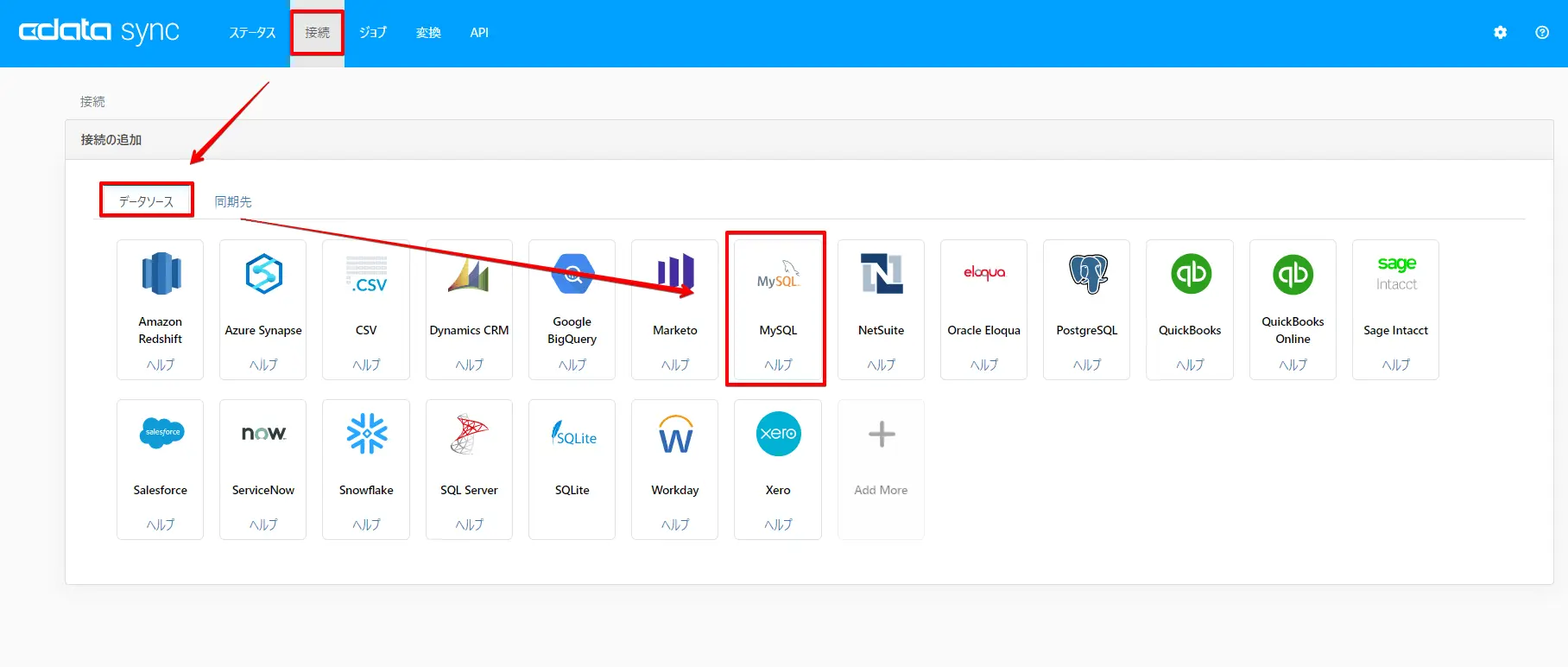Pick the Azure Synapse connector icon
The image size is (1568, 667).
pos(263,274)
